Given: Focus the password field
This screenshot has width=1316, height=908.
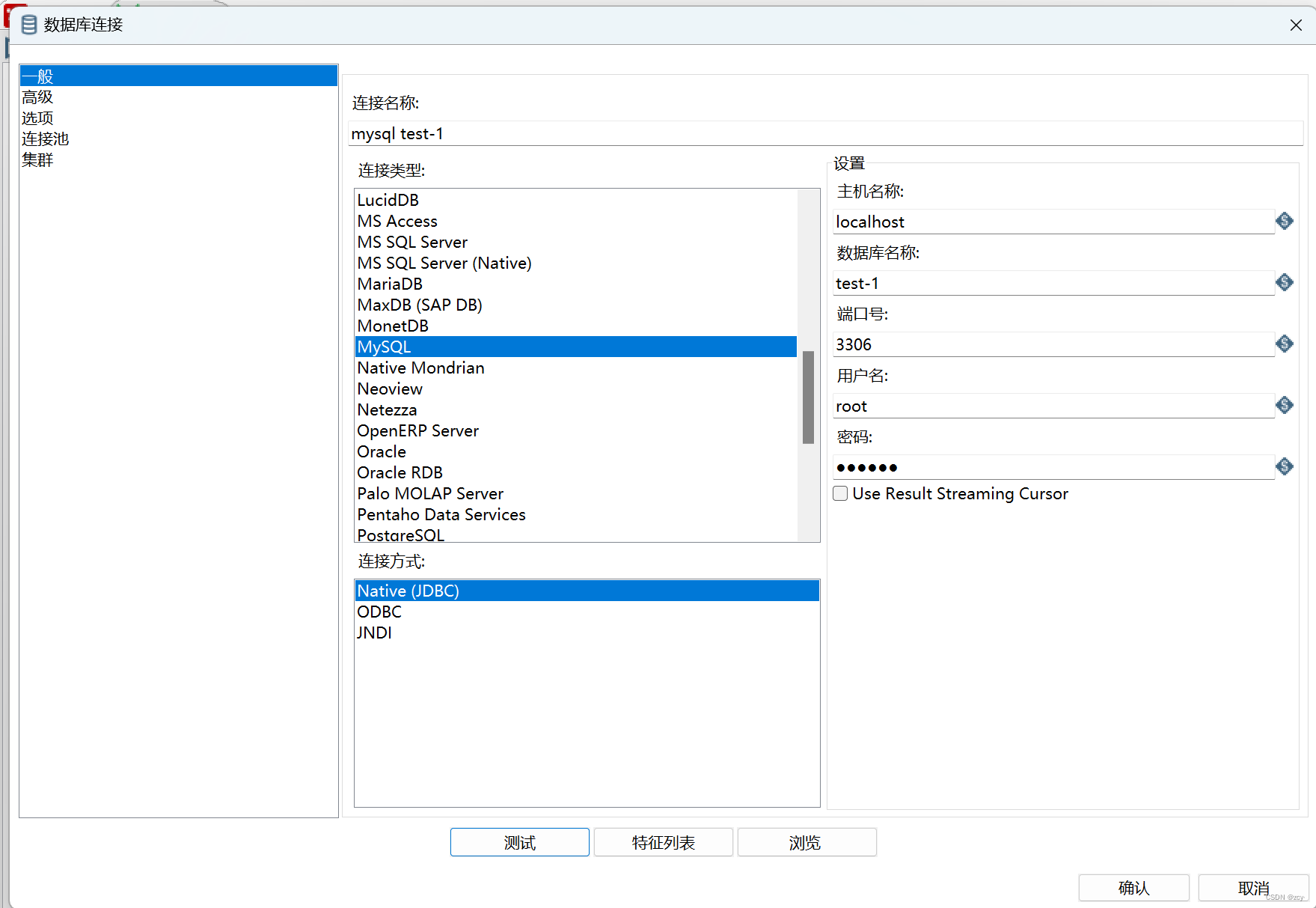Looking at the screenshot, I should 1053,467.
